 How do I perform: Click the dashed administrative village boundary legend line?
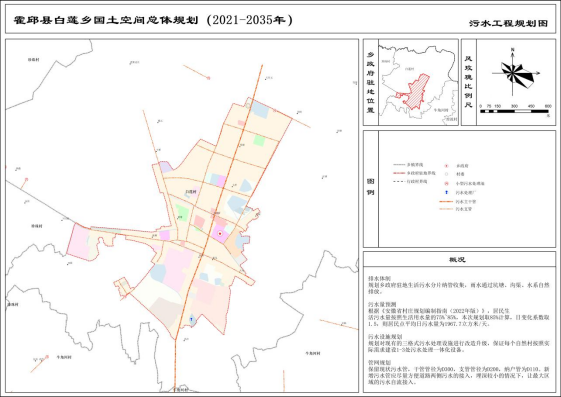coord(399,182)
